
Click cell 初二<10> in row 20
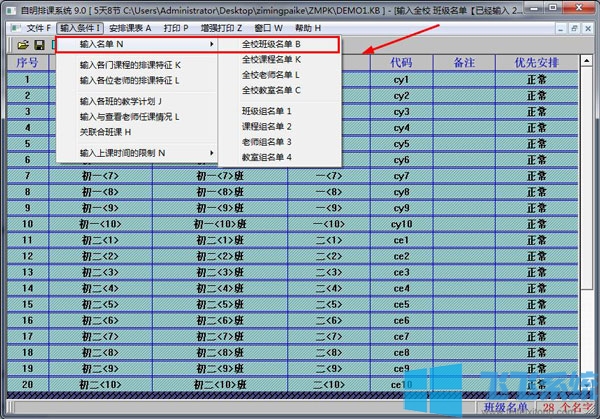coord(100,385)
